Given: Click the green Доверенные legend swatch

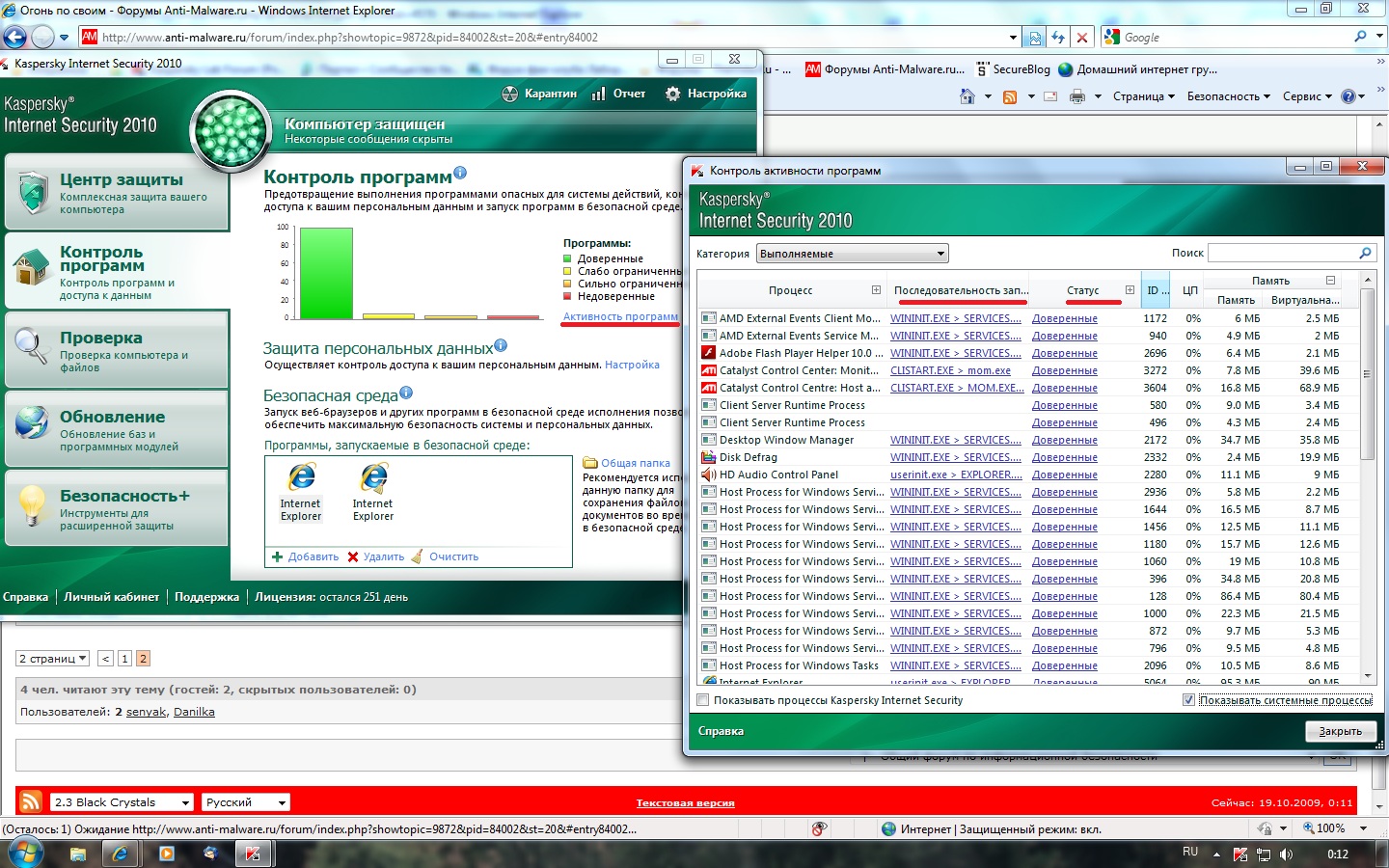Looking at the screenshot, I should [568, 258].
